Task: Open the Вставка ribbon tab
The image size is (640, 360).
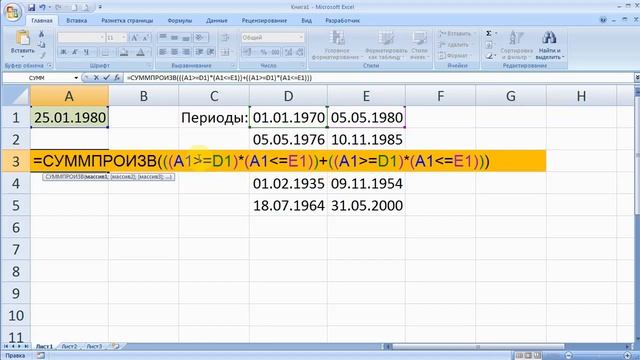Action: (76, 20)
